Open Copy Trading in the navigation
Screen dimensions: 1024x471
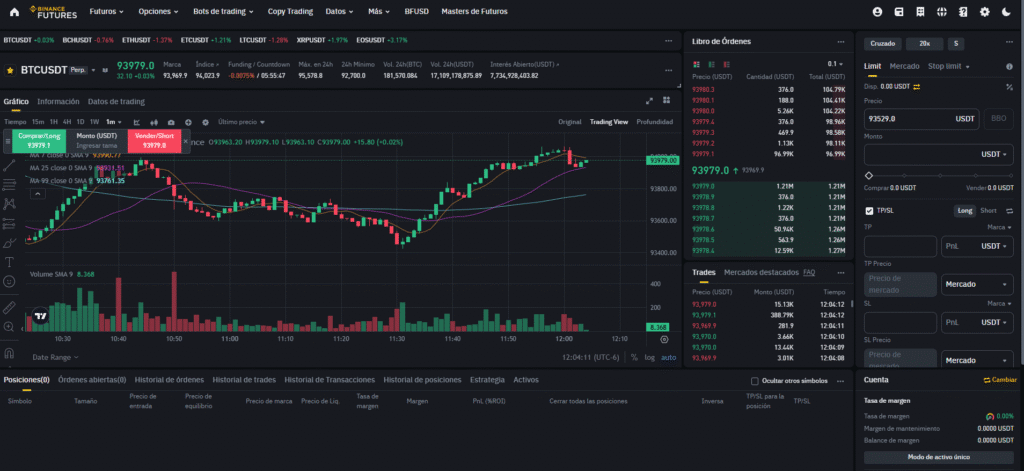tap(291, 12)
